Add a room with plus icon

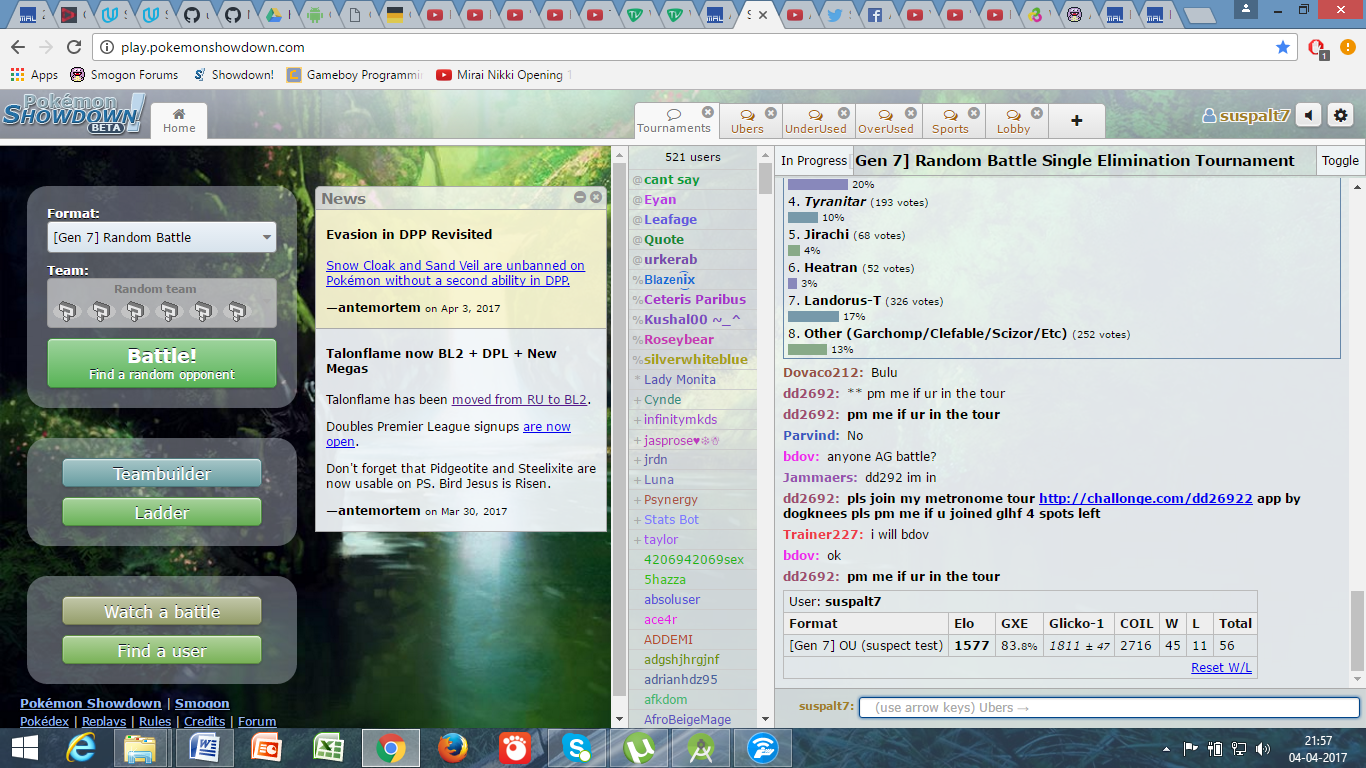click(1076, 120)
